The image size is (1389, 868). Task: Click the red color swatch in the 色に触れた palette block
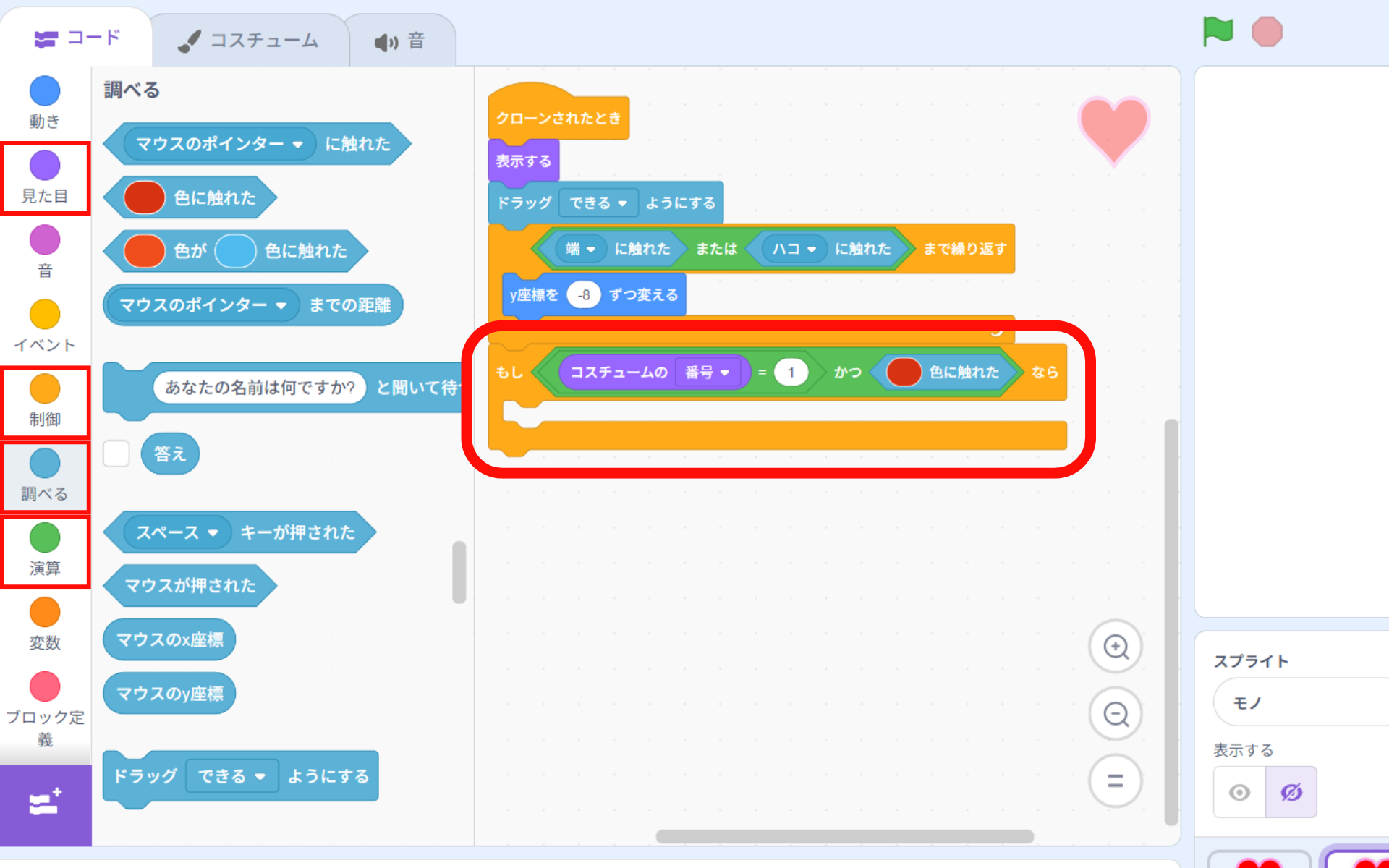point(144,197)
